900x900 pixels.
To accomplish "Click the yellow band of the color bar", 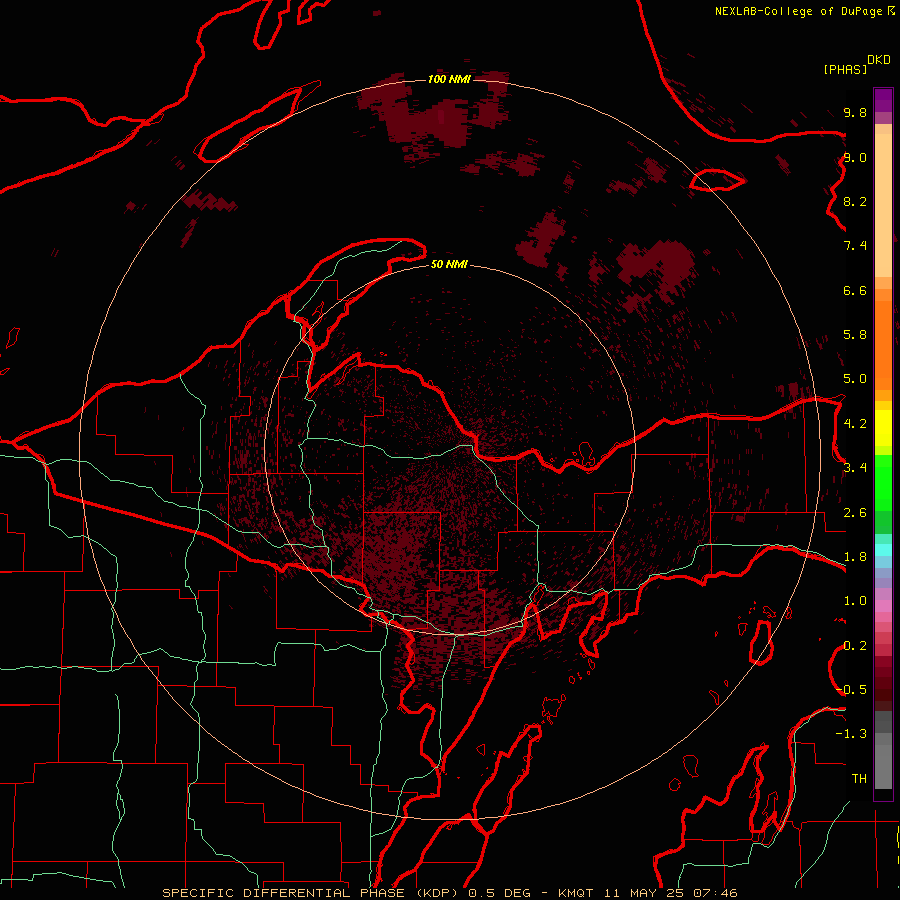I will pos(883,428).
